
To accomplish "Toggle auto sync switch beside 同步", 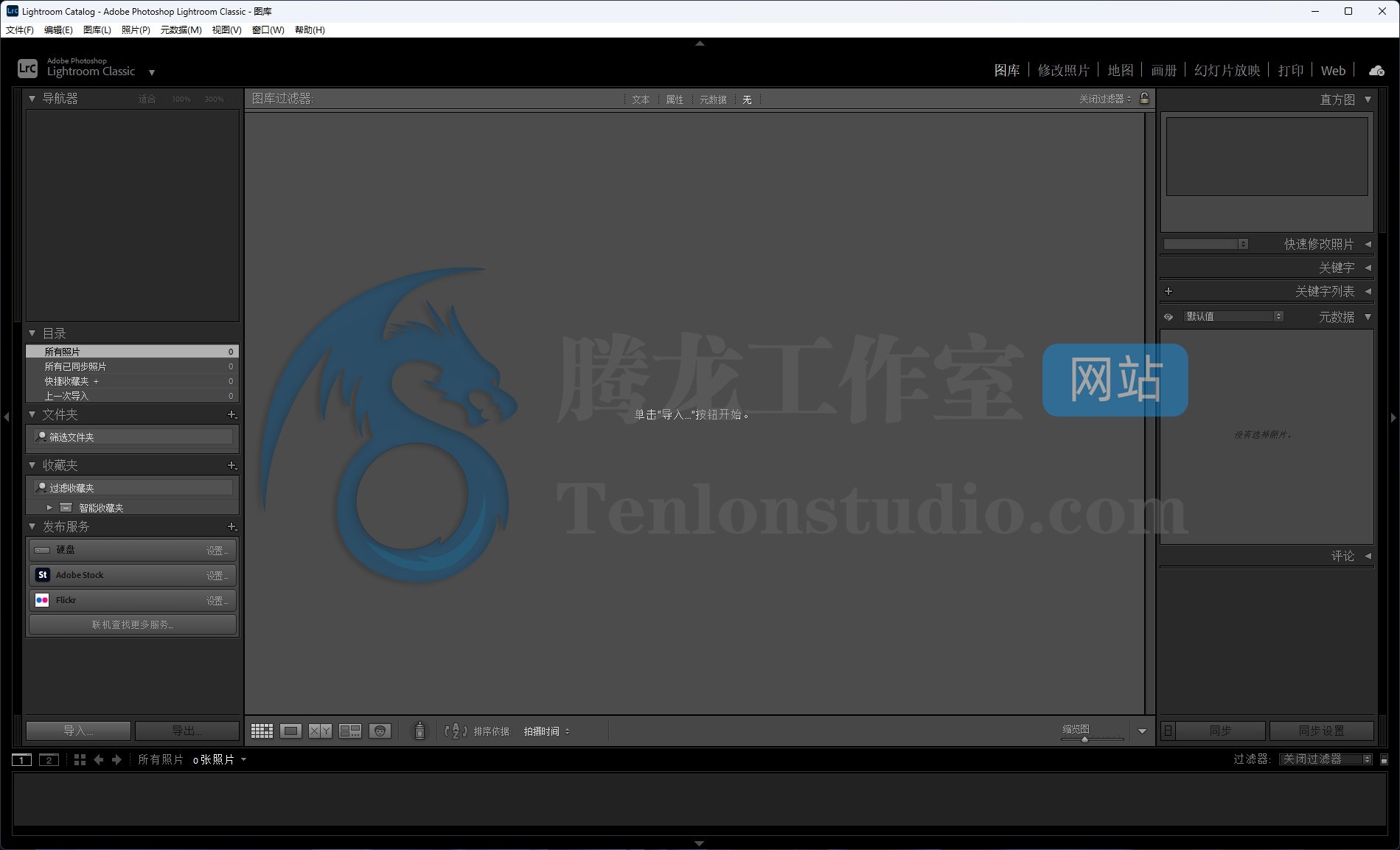I will (1168, 731).
